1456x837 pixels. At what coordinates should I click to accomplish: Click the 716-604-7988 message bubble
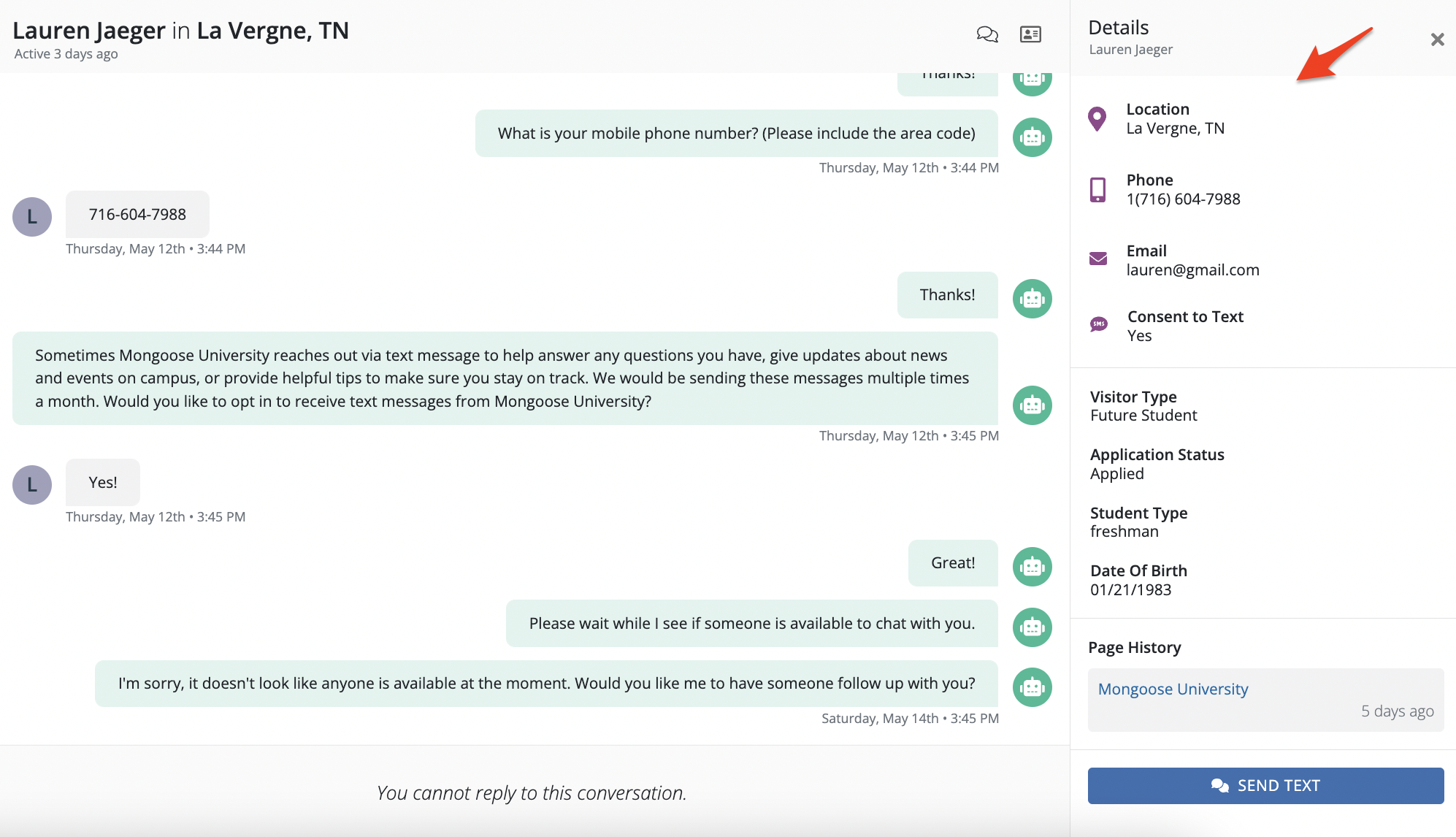click(137, 215)
